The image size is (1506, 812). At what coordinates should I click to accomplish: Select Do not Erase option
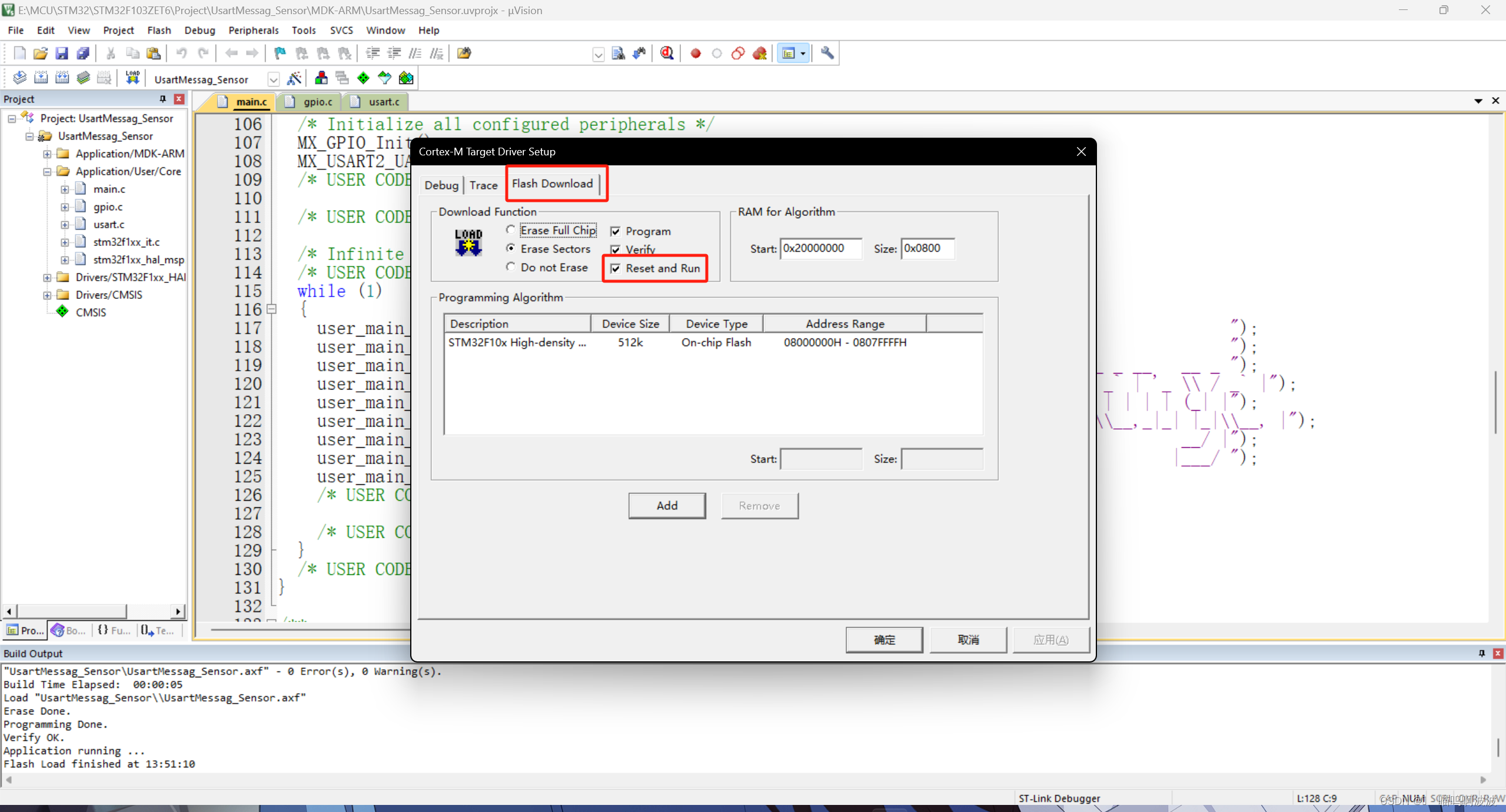(x=510, y=268)
